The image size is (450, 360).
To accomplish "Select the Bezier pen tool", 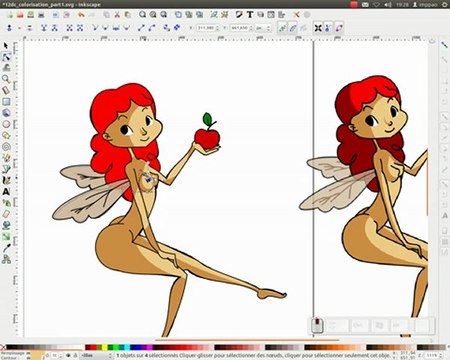I will [6, 169].
